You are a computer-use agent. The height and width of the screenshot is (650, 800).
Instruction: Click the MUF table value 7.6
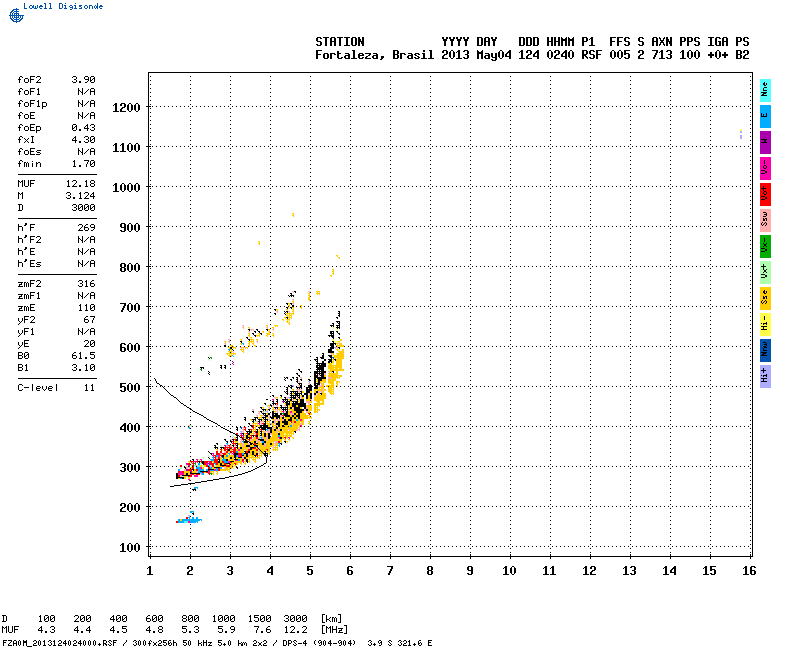[262, 630]
